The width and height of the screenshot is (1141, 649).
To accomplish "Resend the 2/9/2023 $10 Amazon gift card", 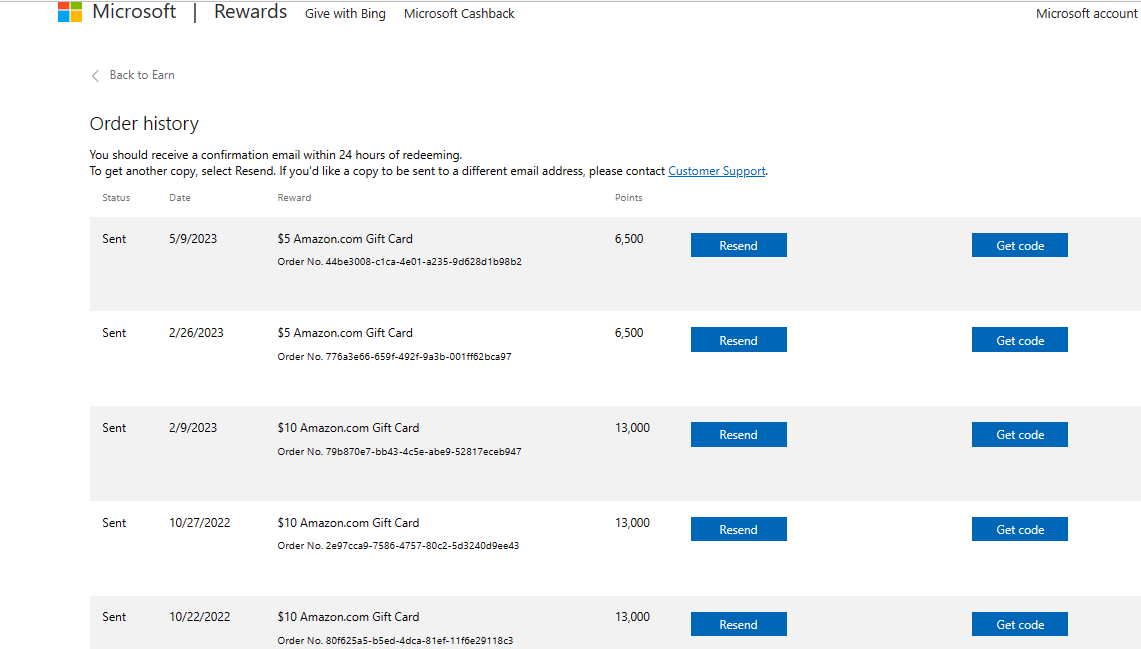I will [x=738, y=434].
